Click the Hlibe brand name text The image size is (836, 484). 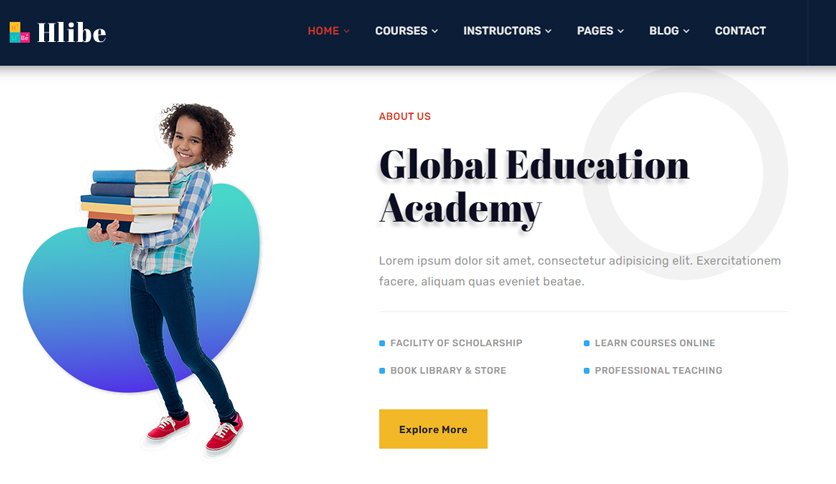point(71,33)
